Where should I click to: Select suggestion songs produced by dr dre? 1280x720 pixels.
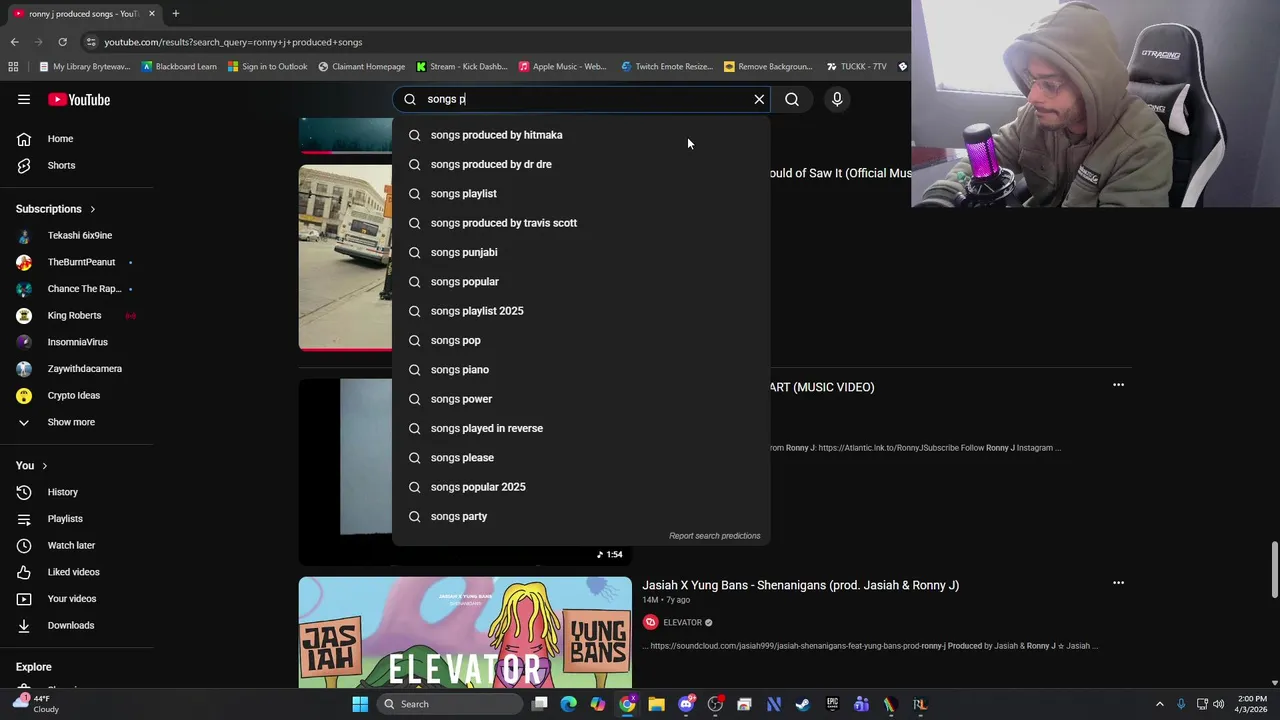coord(581,164)
